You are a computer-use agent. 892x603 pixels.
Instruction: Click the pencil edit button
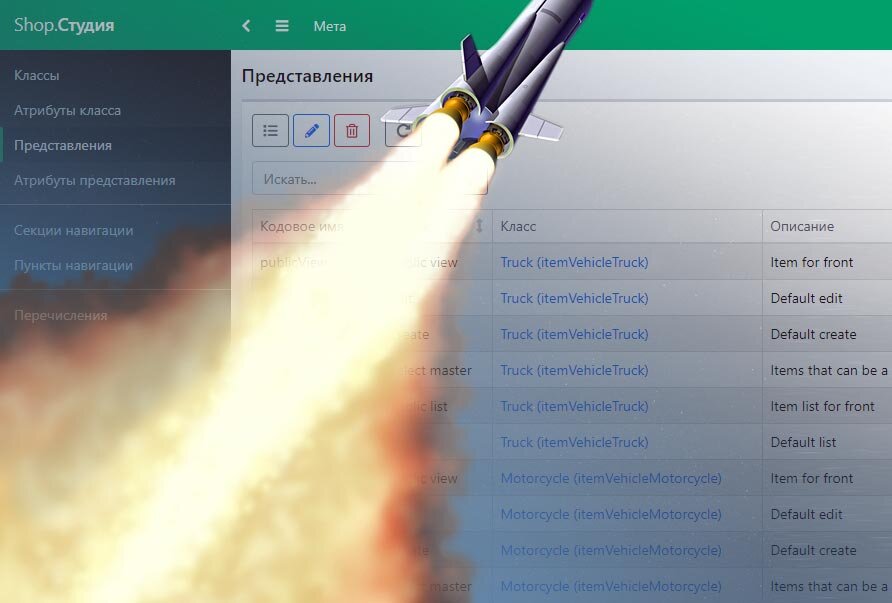(311, 131)
